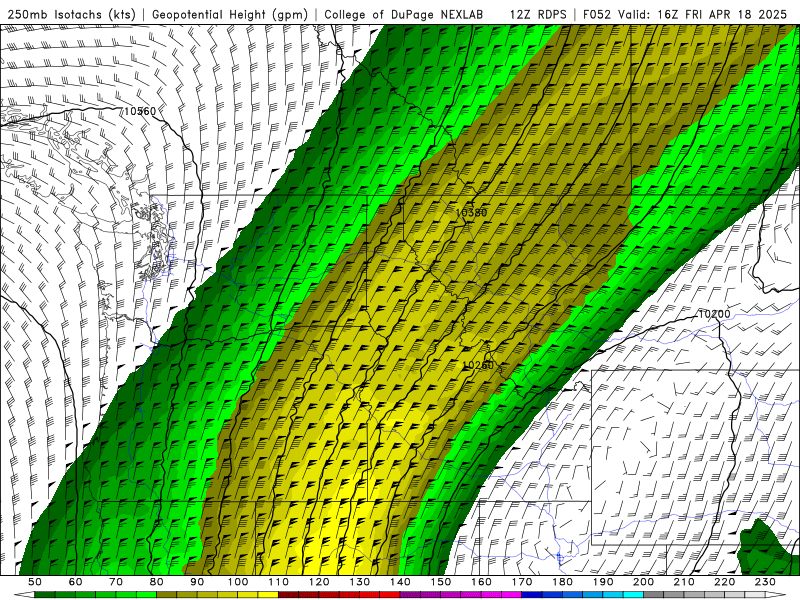Click the 130 value on the color scale
Image resolution: width=800 pixels, height=600 pixels.
[x=360, y=582]
